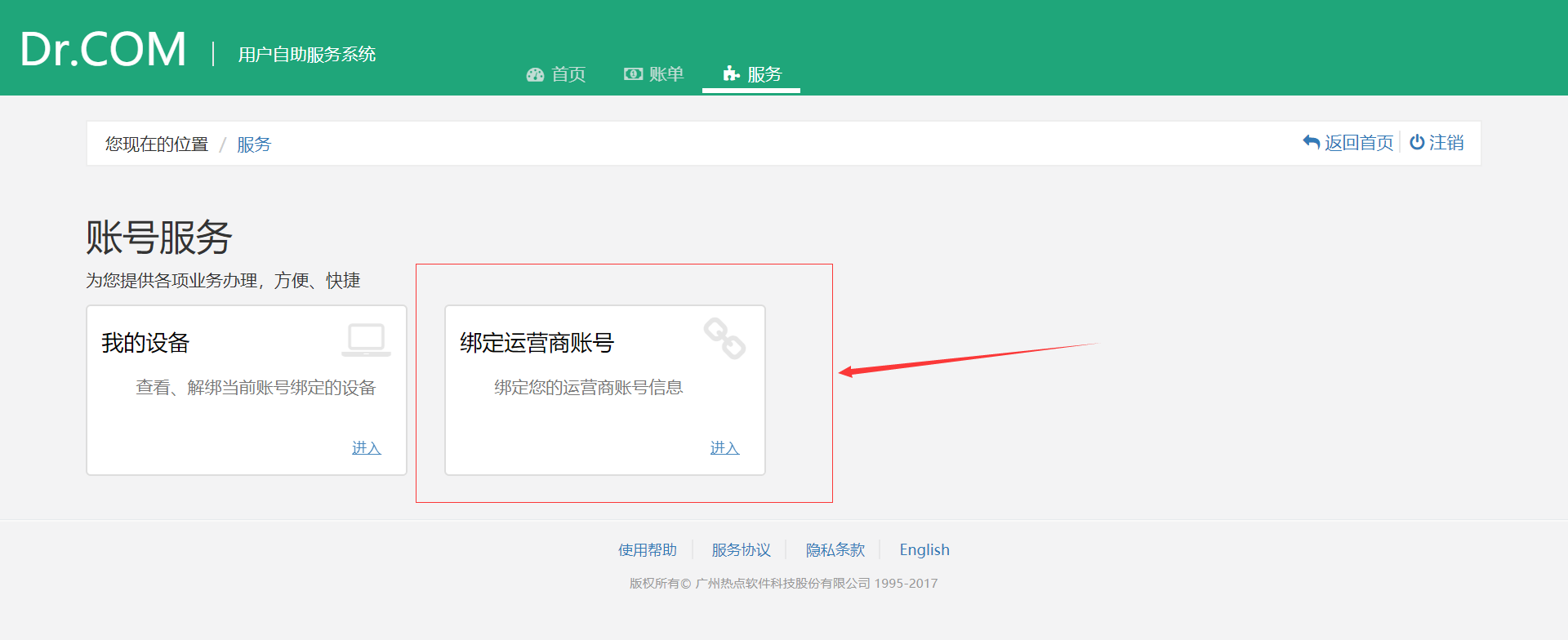The height and width of the screenshot is (640, 1568).
Task: Click the puzzle piece icon beside 服务
Action: 731,74
